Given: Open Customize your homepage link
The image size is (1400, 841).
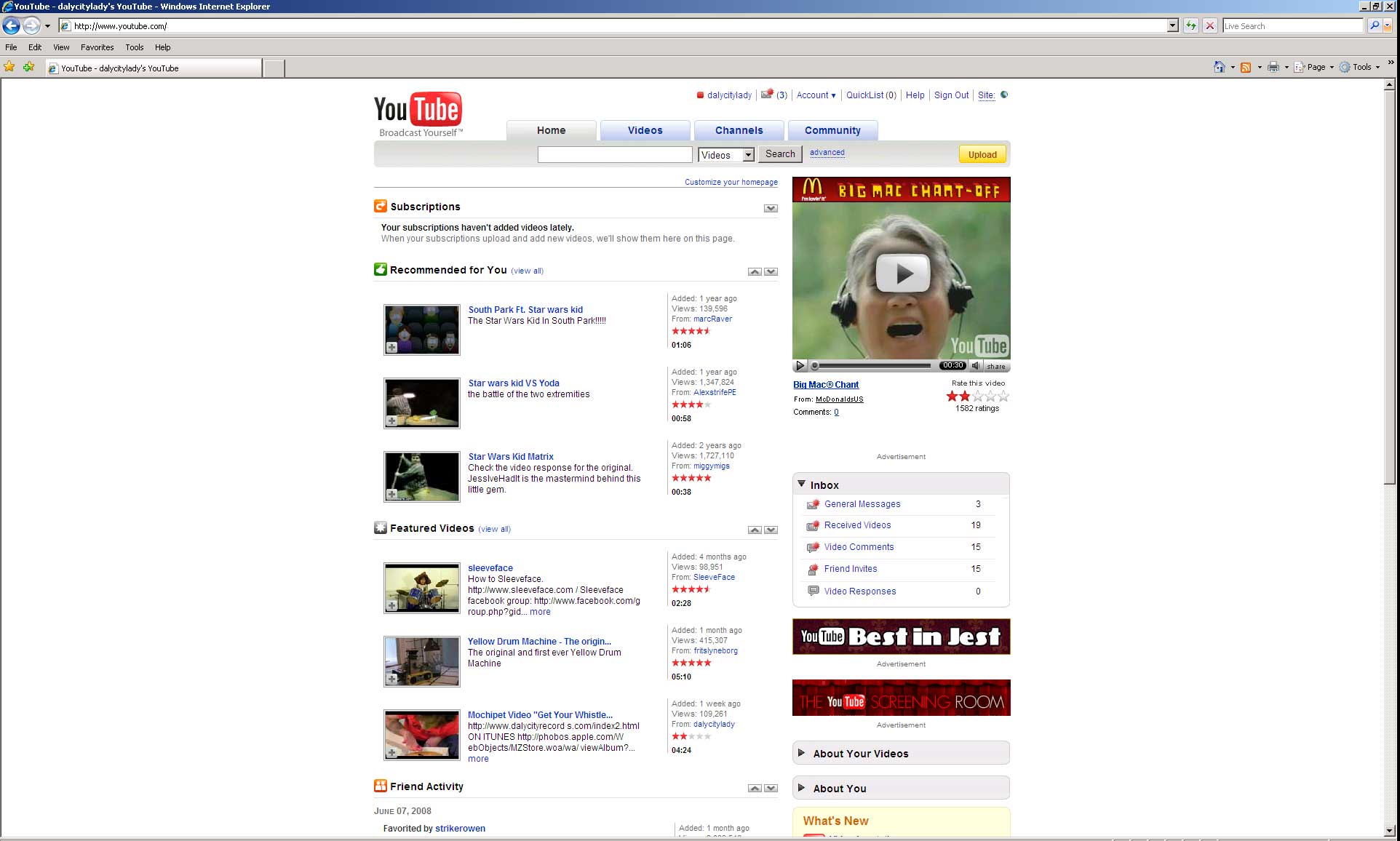Looking at the screenshot, I should click(x=731, y=182).
